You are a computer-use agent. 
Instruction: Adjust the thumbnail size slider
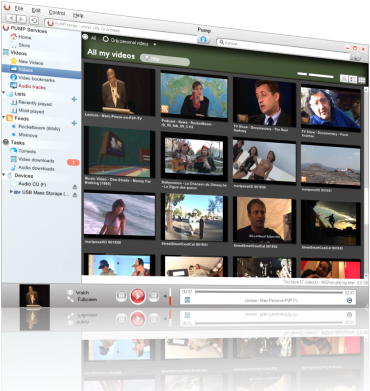316,75
